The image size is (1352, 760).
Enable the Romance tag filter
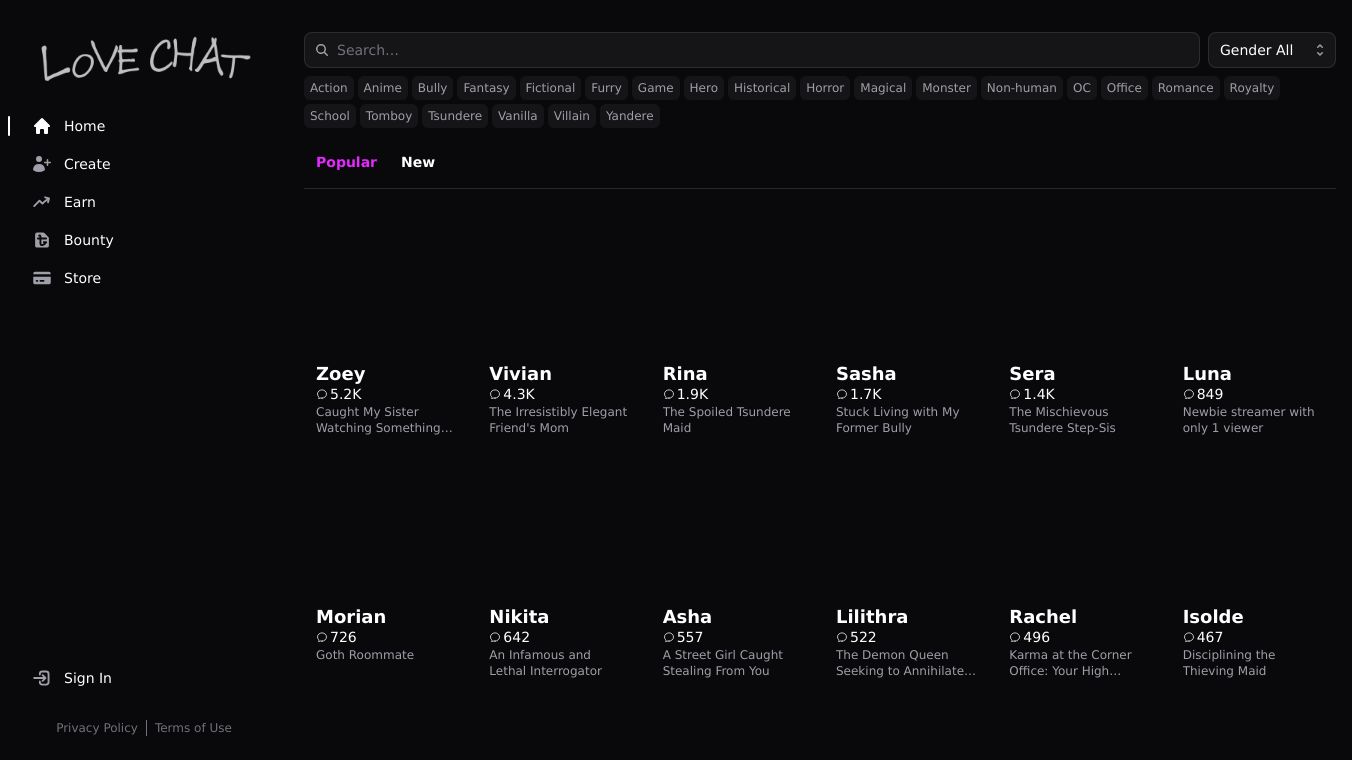(x=1185, y=88)
